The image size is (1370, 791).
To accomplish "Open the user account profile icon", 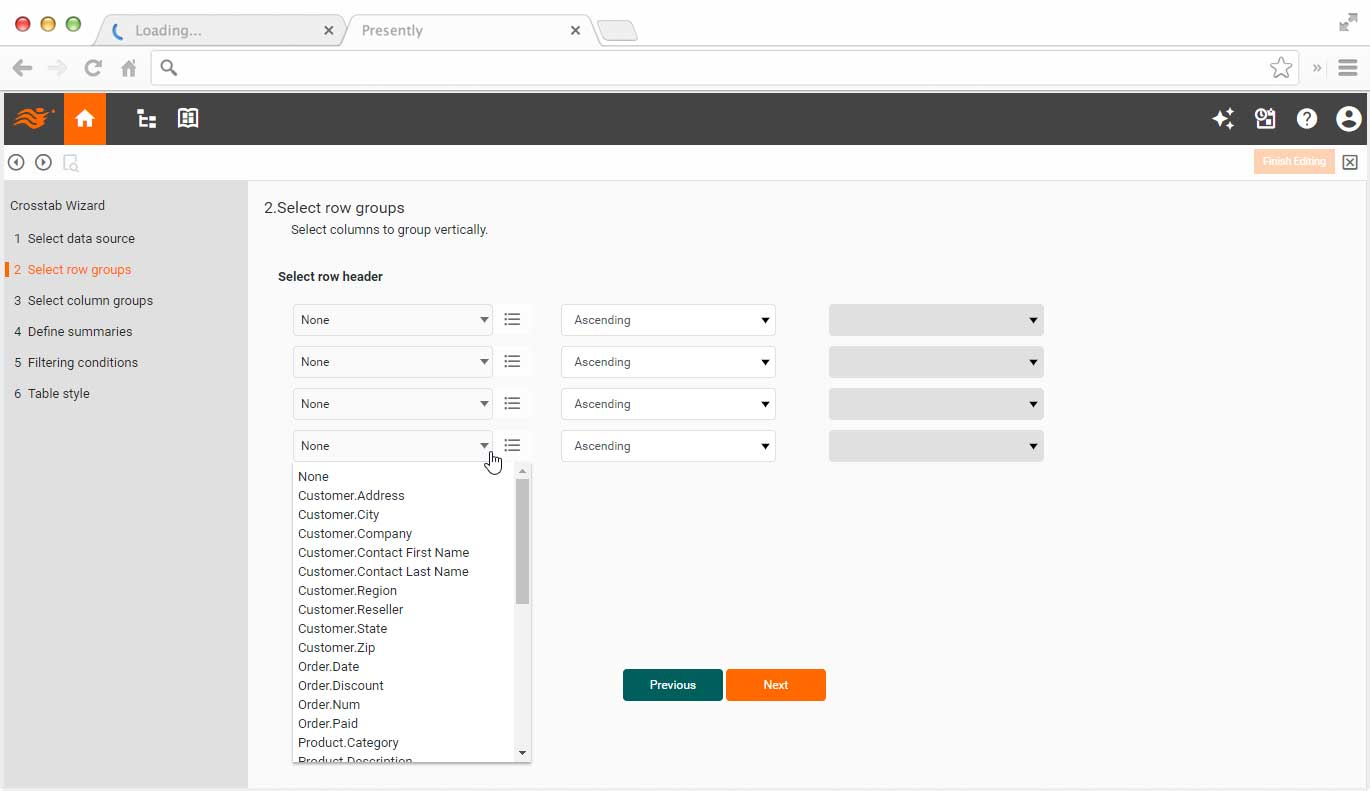I will pyautogui.click(x=1348, y=119).
